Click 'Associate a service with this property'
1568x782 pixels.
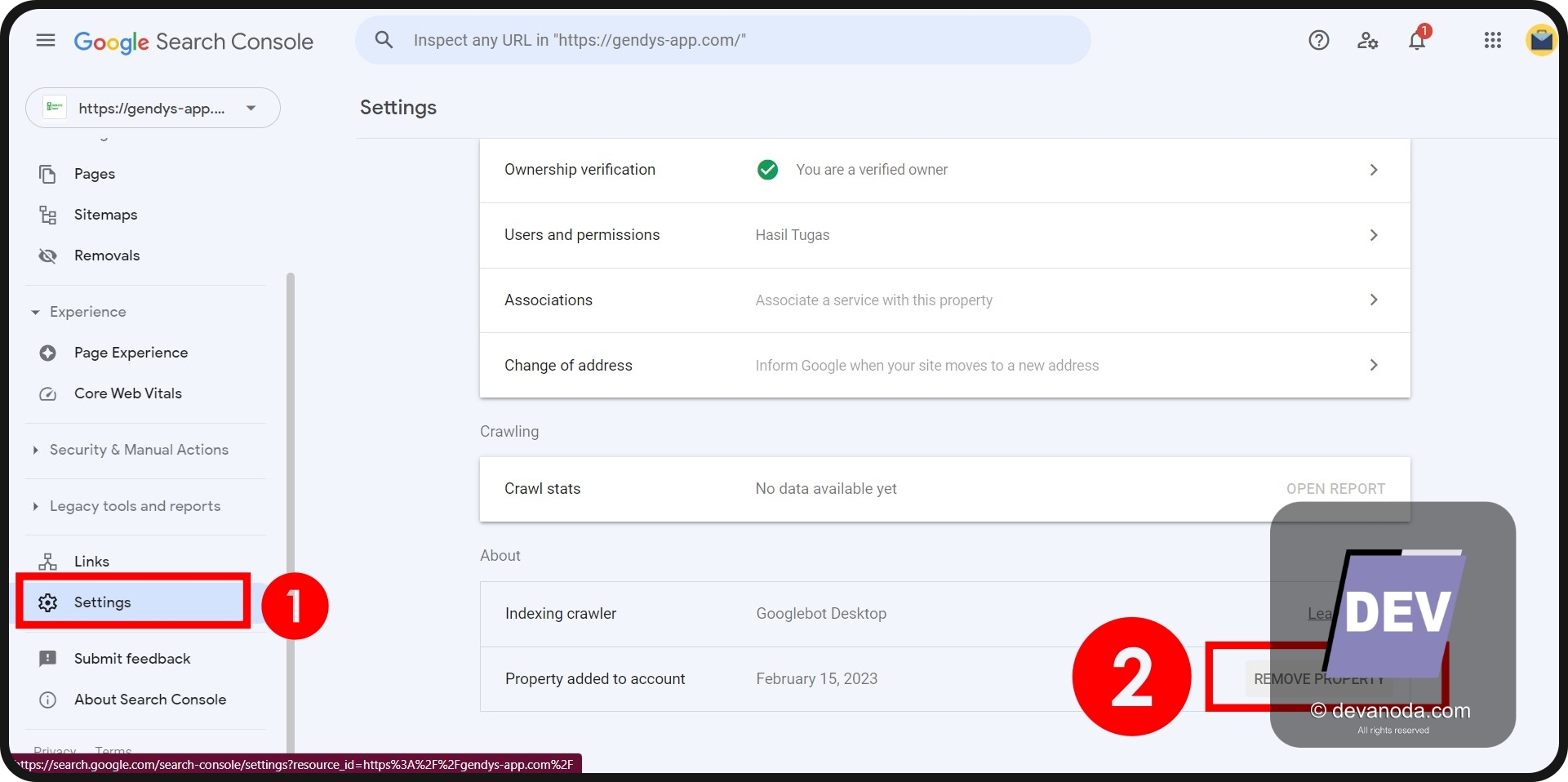tap(873, 300)
